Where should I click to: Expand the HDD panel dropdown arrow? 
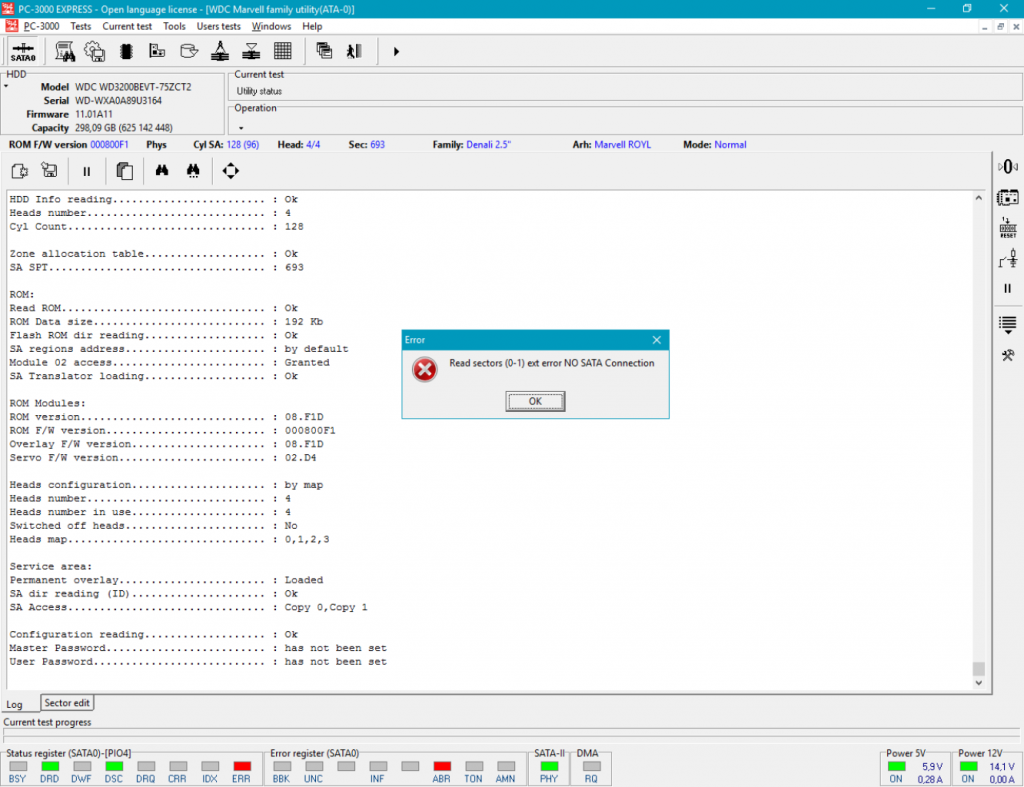[5, 87]
